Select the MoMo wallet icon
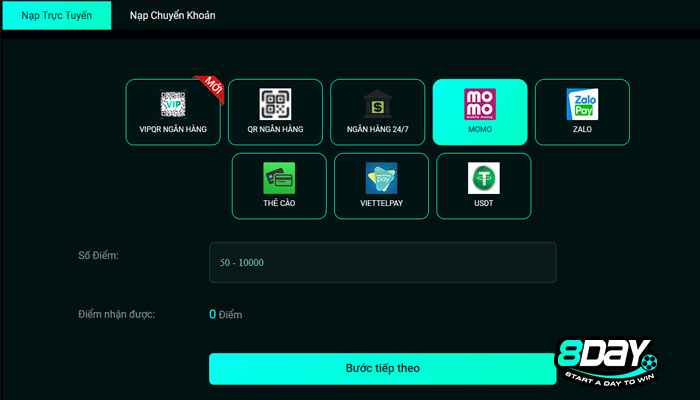The image size is (700, 400). click(480, 104)
